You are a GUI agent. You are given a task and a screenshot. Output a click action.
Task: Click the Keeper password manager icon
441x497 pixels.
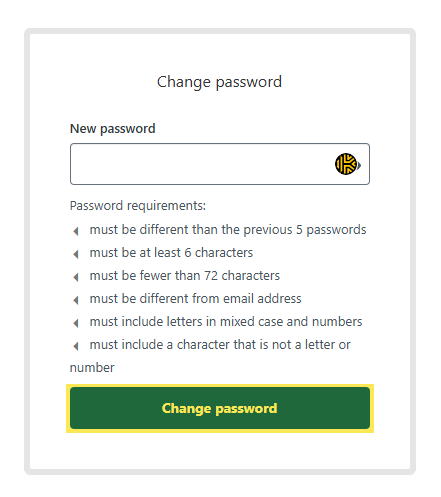pyautogui.click(x=346, y=164)
